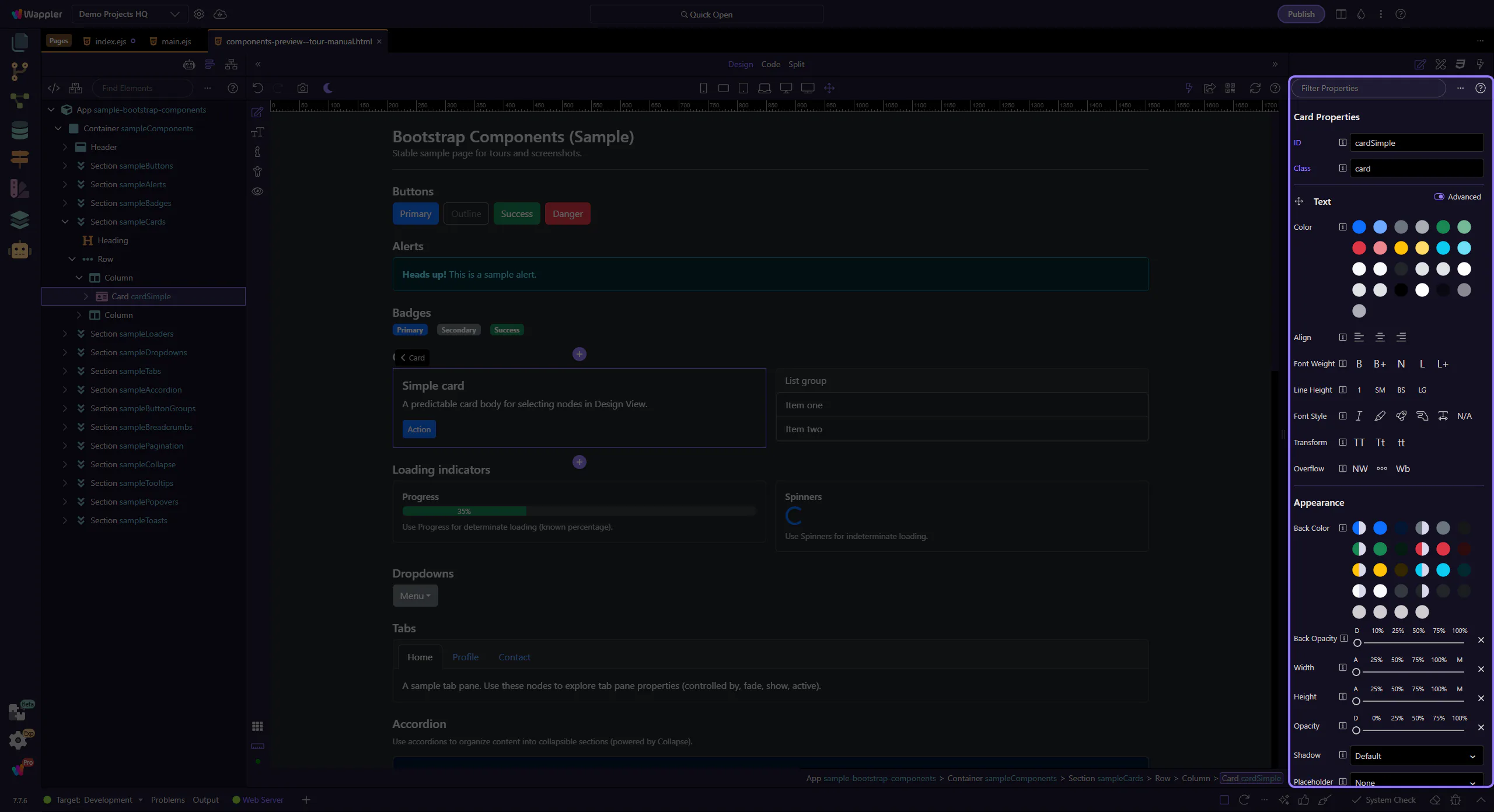
Task: Toggle dark mode moon icon
Action: pyautogui.click(x=328, y=88)
